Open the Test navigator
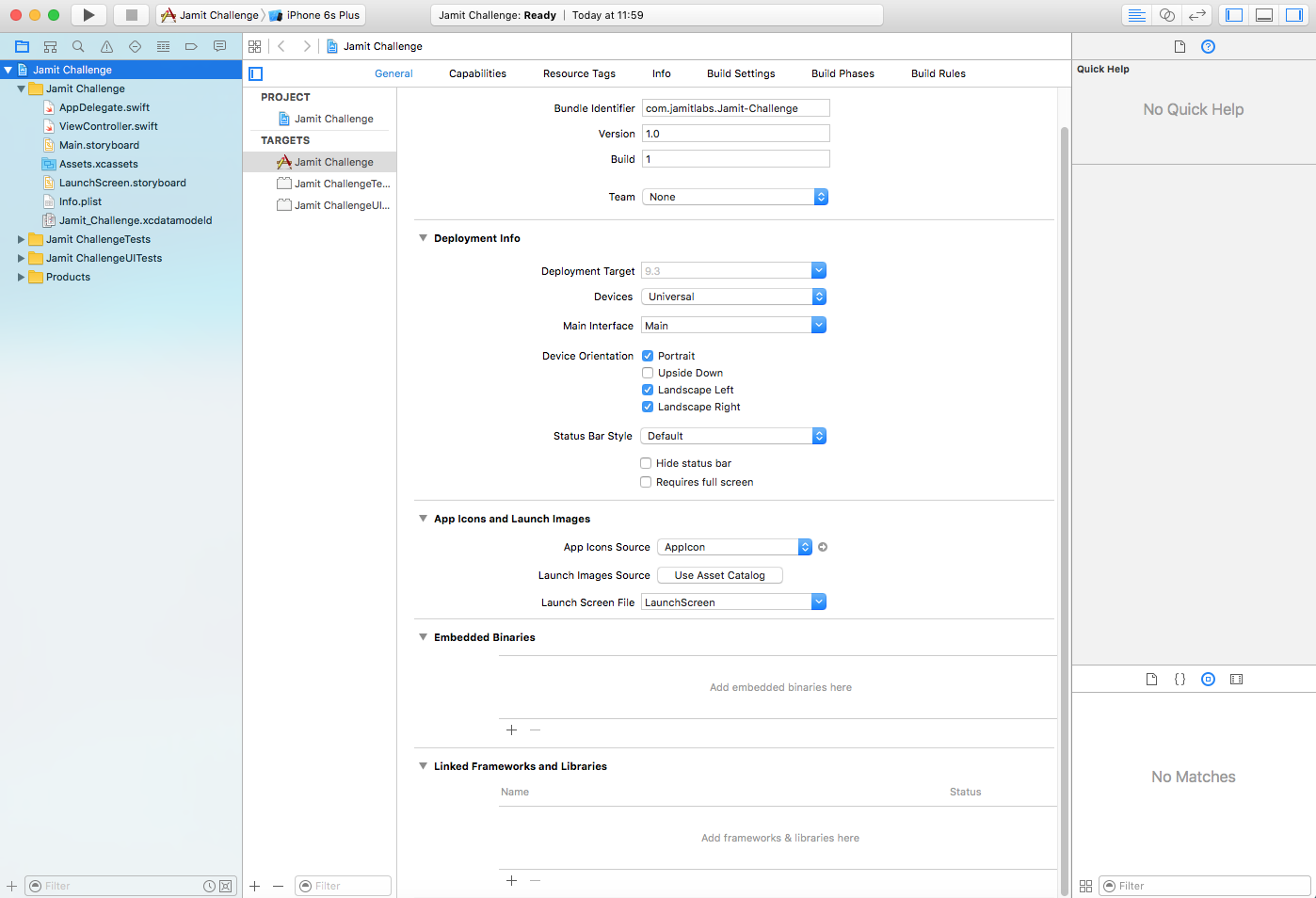The height and width of the screenshot is (898, 1316). click(x=135, y=46)
